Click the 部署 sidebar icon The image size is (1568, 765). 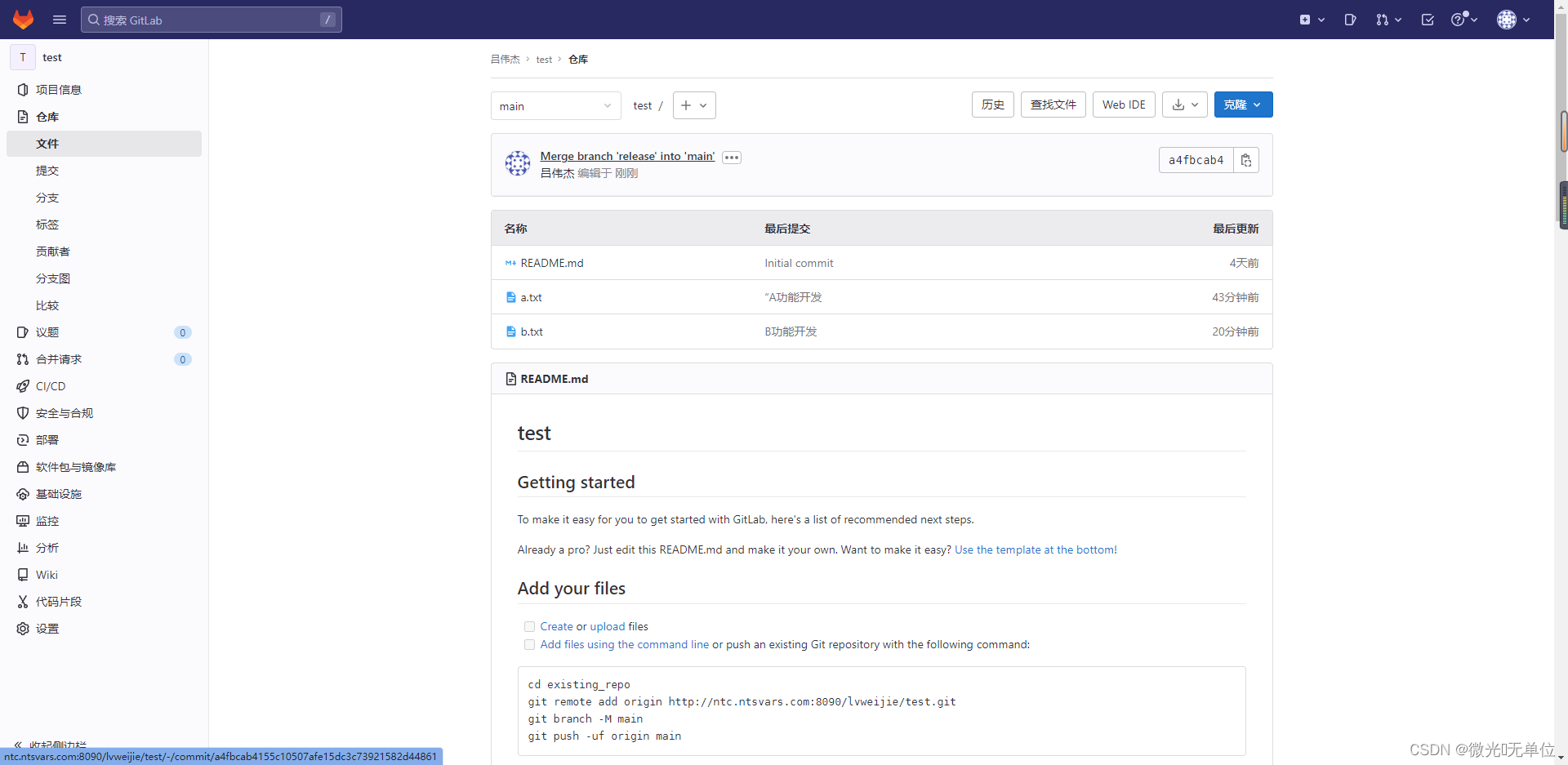(23, 440)
